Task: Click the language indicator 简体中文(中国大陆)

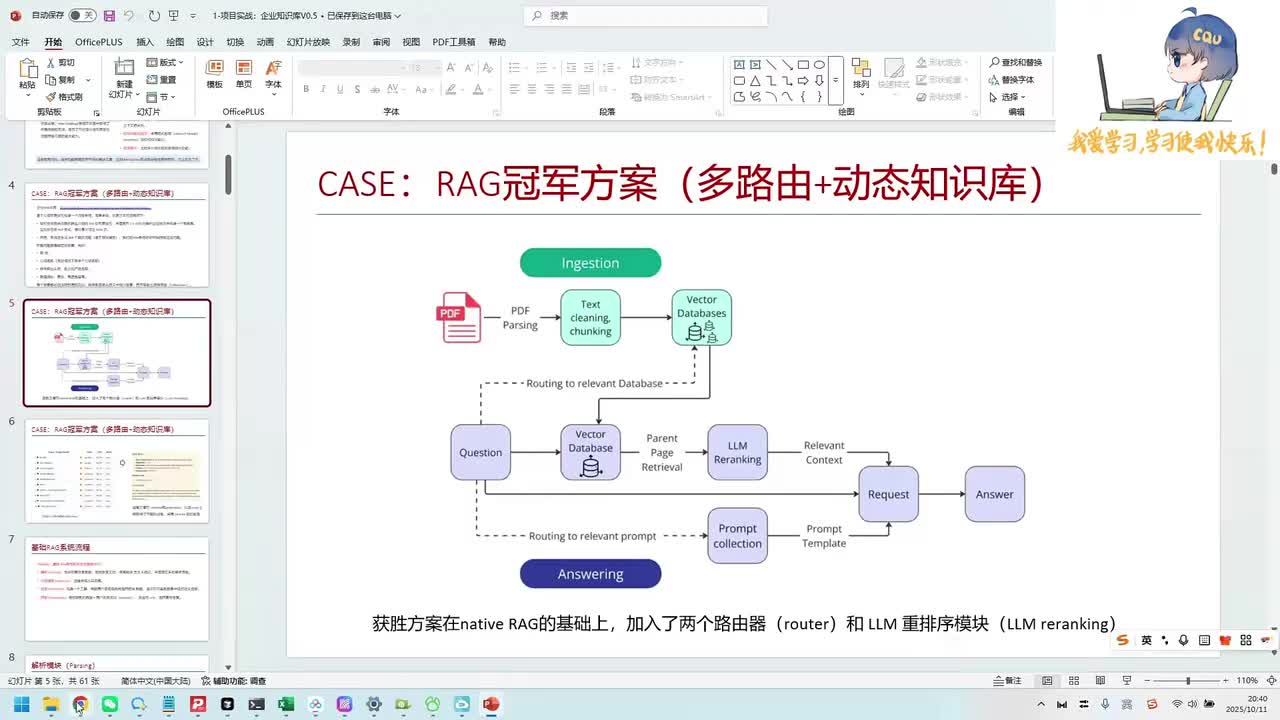Action: [155, 681]
